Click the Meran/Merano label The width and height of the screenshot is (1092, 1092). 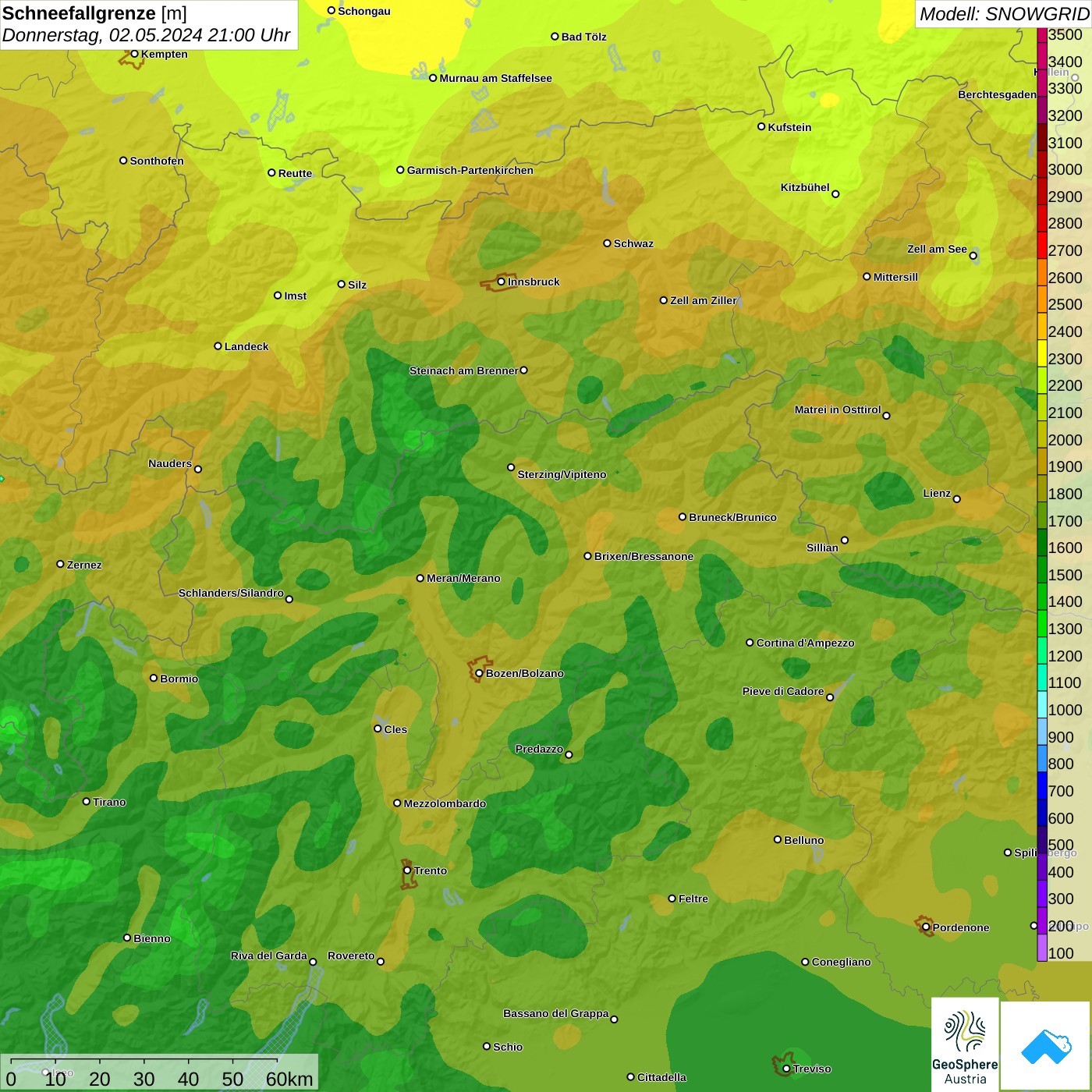click(463, 578)
